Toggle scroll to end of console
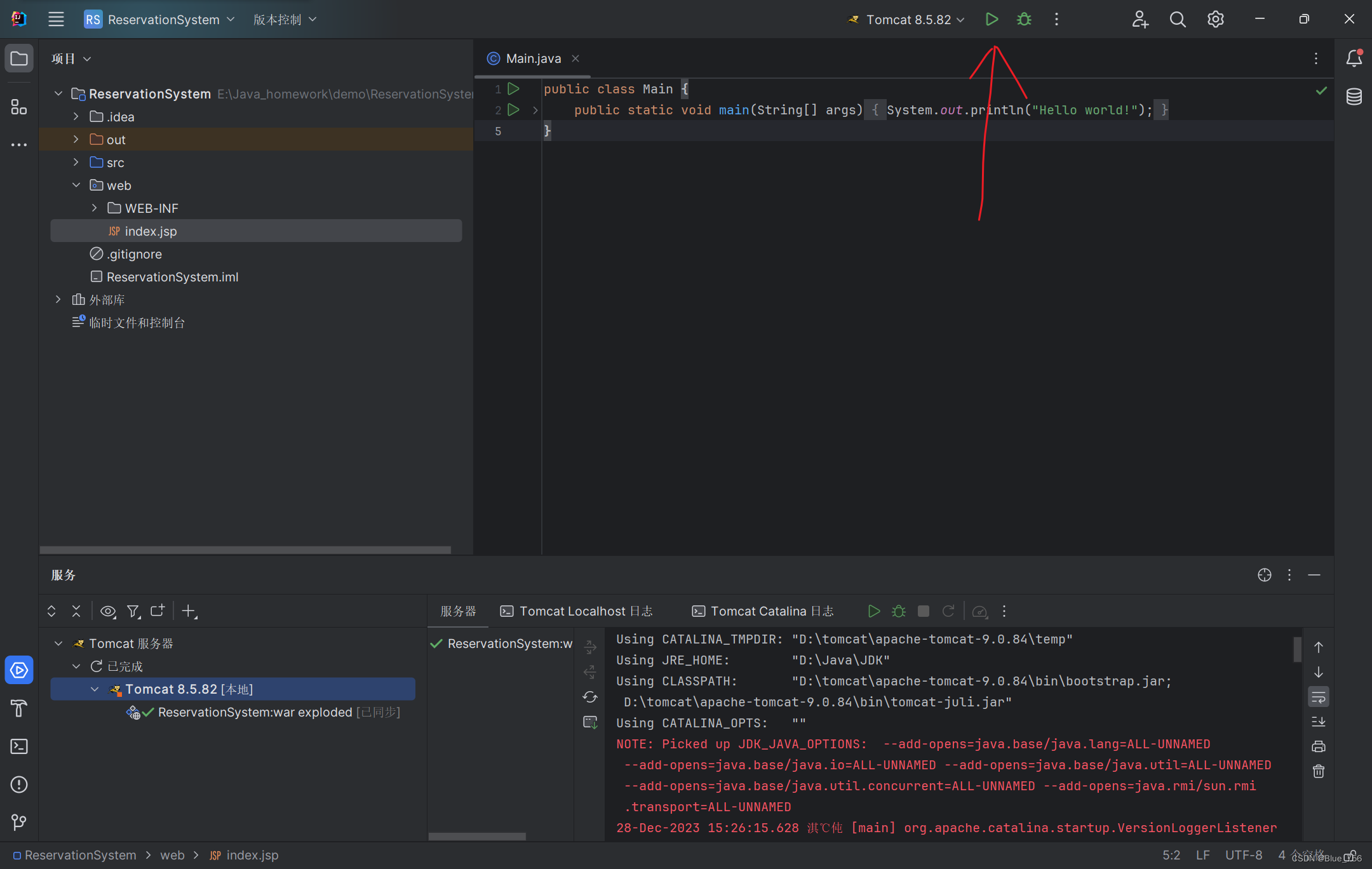Image resolution: width=1372 pixels, height=869 pixels. coord(1319,722)
